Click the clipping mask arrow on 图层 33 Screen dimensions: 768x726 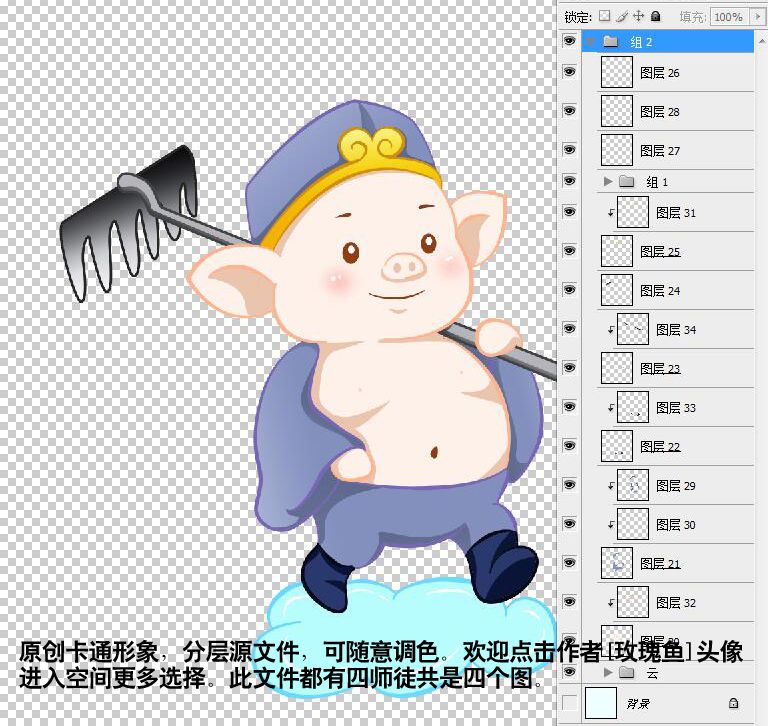pos(611,408)
